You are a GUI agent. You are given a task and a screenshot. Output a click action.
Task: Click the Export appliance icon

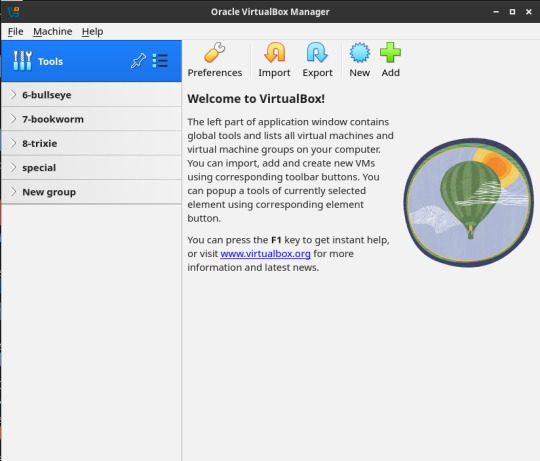coord(317,53)
